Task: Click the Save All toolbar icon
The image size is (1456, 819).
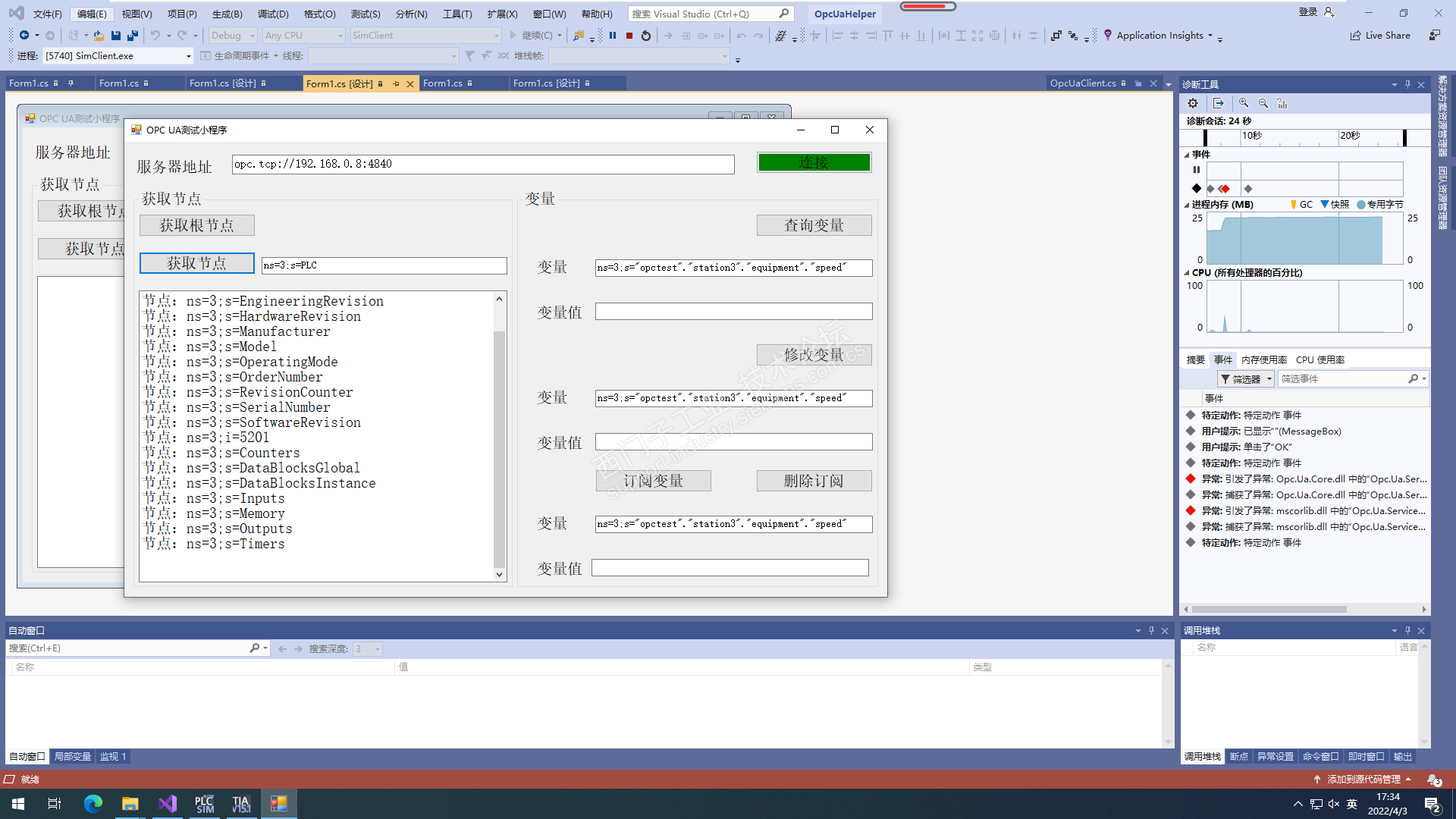Action: [x=133, y=36]
